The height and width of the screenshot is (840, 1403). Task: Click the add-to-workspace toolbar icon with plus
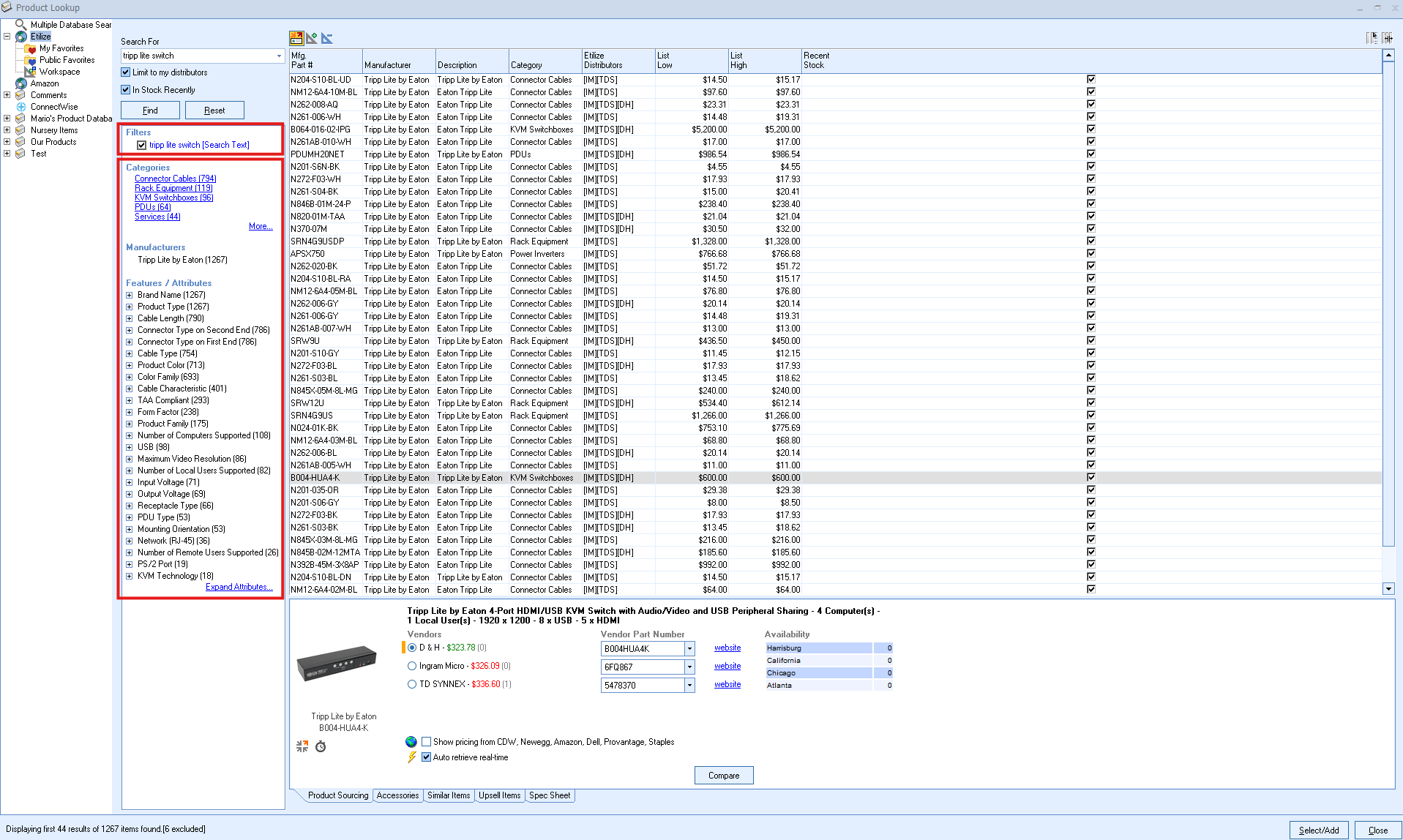(312, 38)
